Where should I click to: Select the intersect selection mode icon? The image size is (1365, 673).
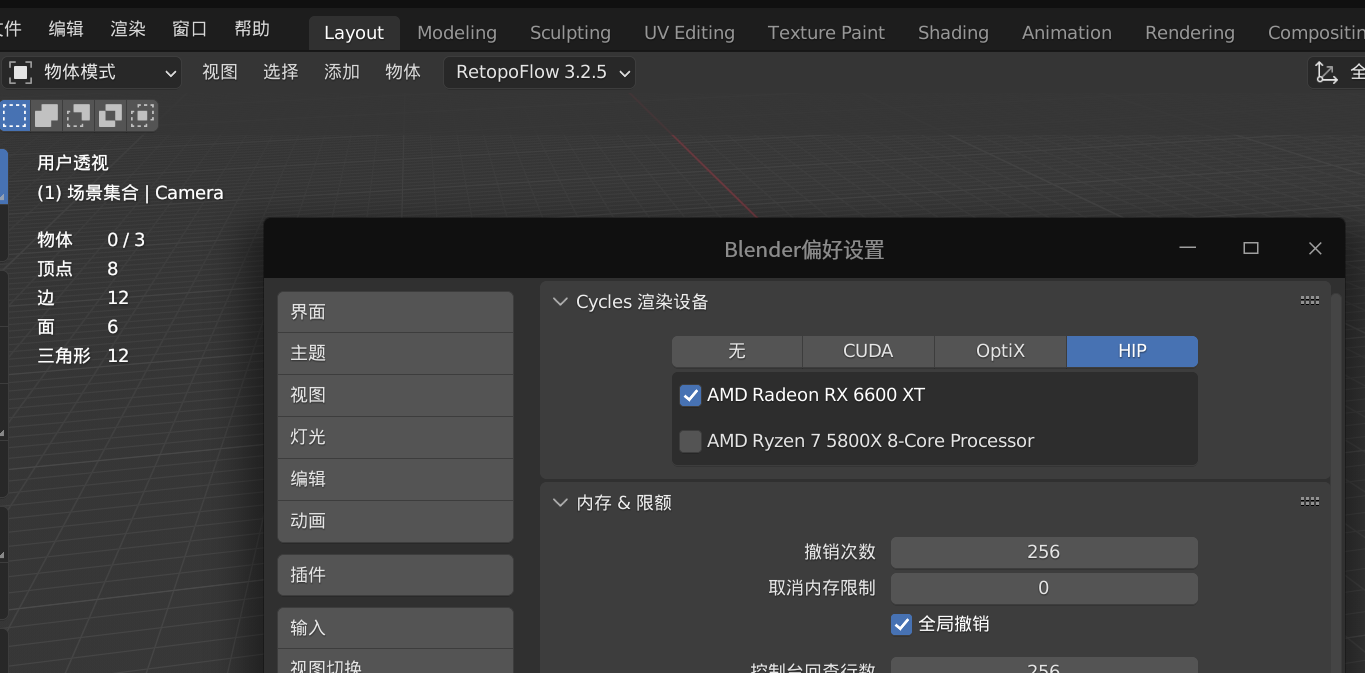142,115
